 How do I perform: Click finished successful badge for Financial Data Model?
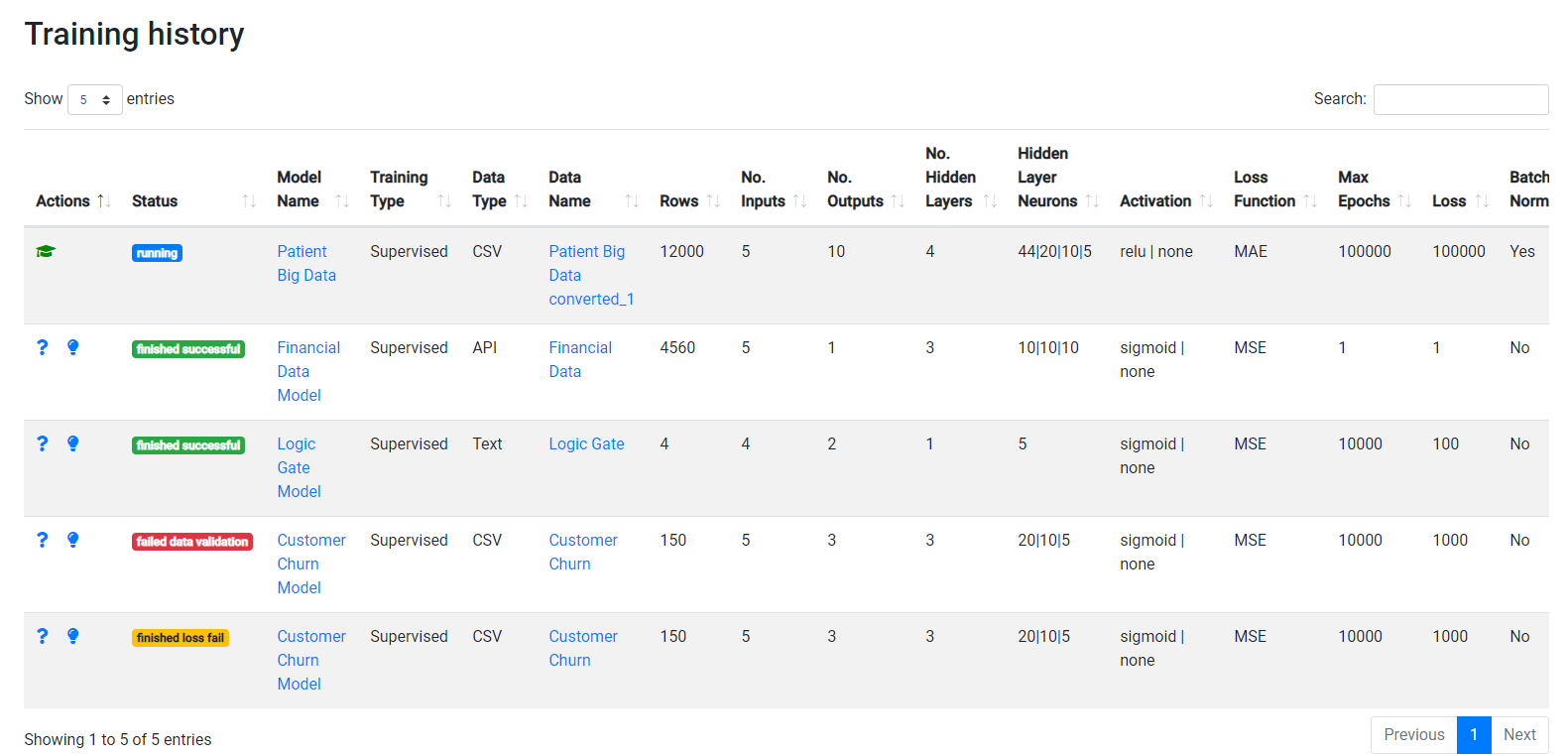click(x=188, y=349)
